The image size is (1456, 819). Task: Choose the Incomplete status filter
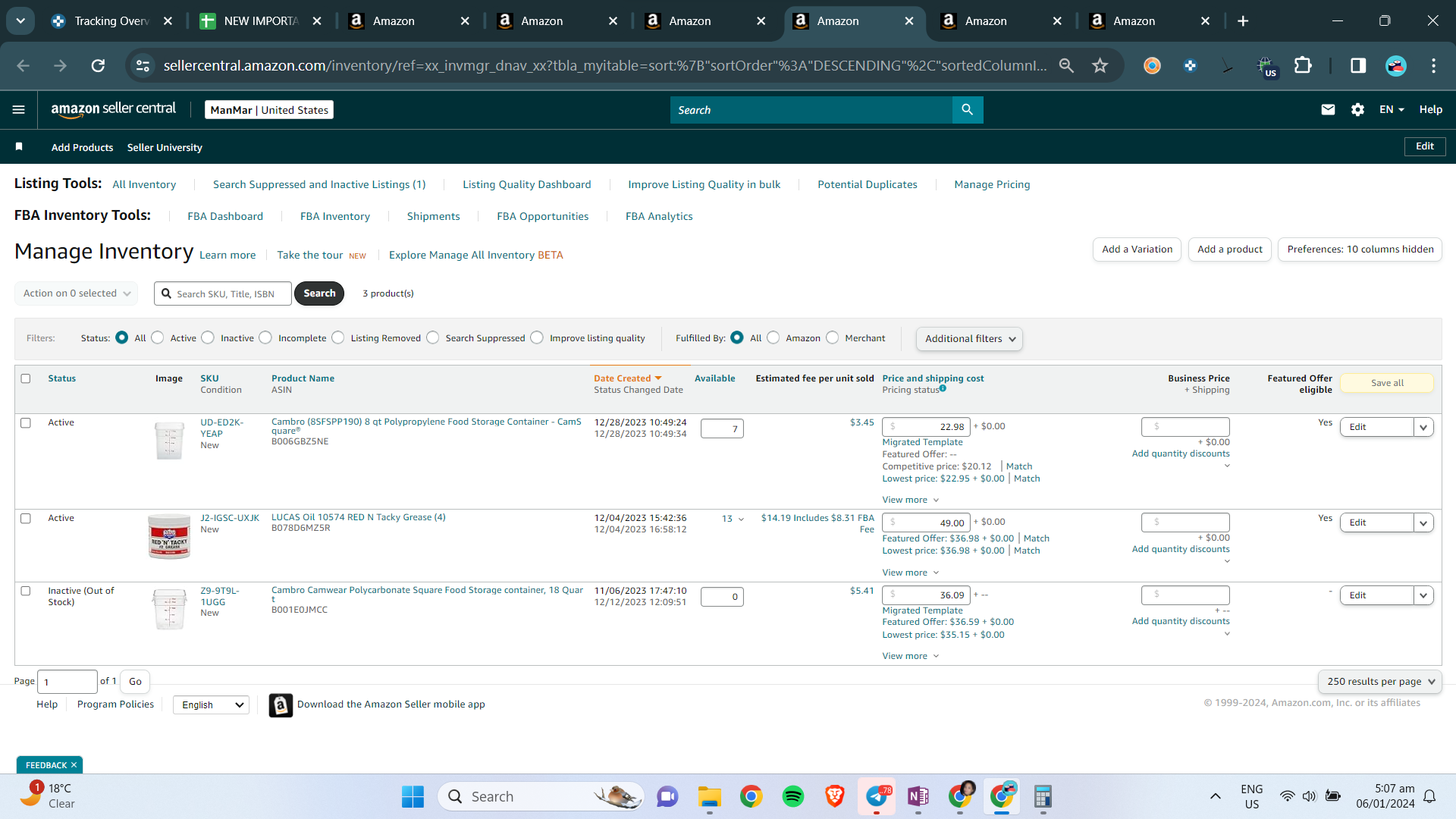(x=265, y=338)
